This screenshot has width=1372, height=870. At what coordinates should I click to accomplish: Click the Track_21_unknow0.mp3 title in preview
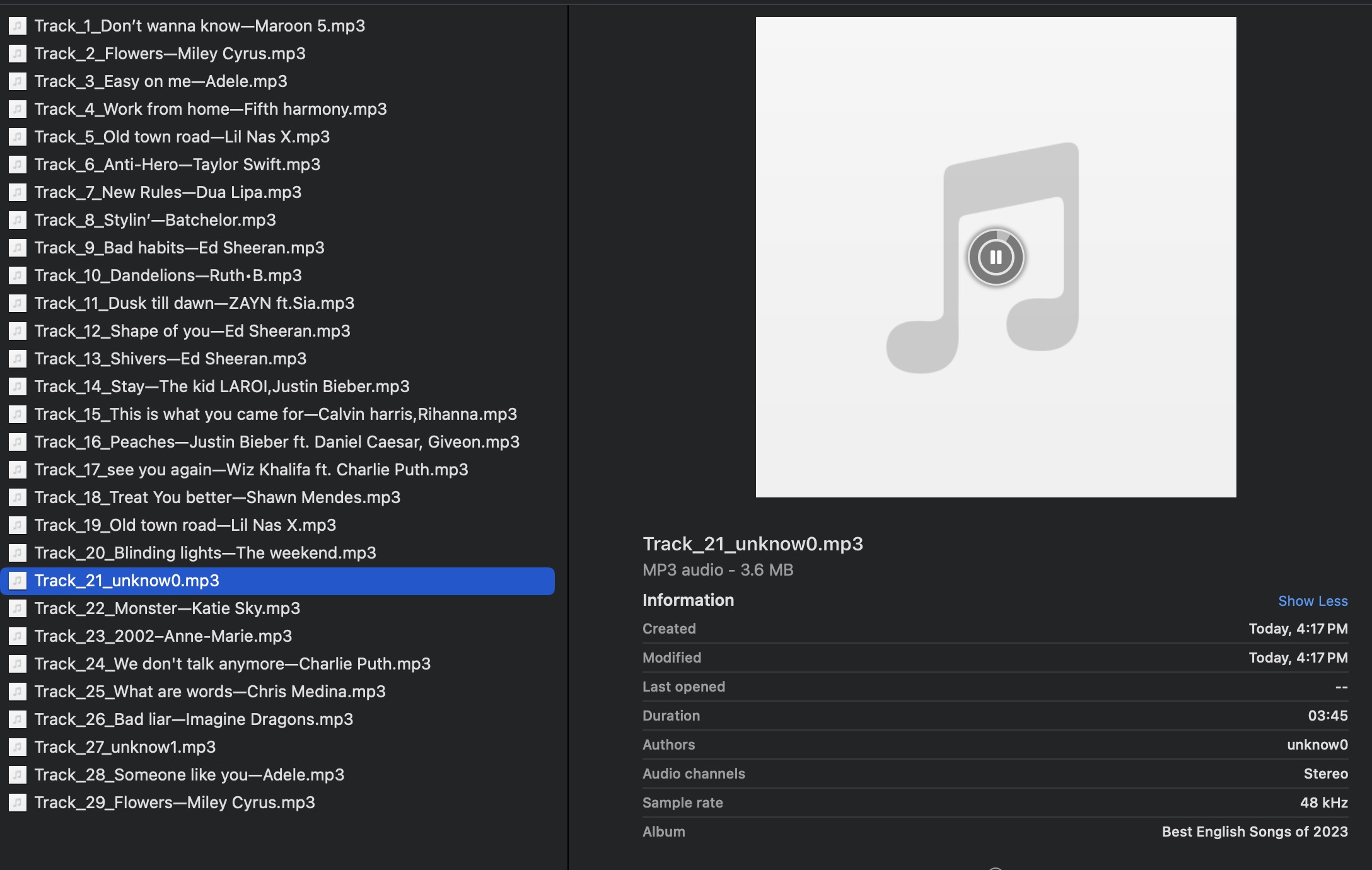(x=752, y=544)
